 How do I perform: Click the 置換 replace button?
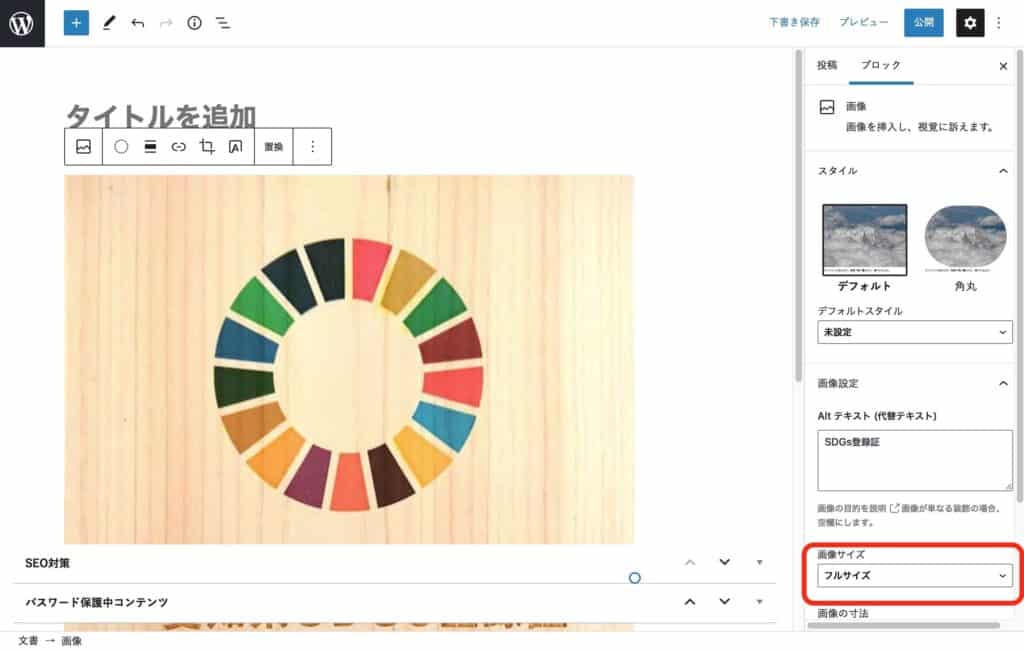click(x=274, y=147)
